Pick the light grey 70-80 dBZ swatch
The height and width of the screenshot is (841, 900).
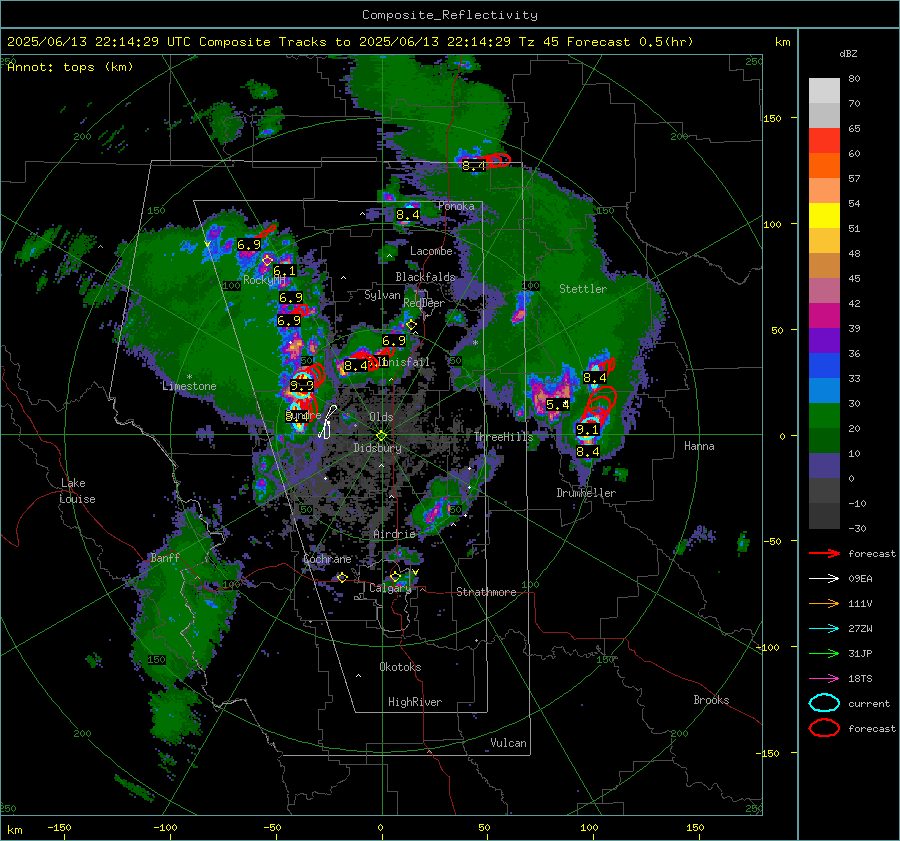(x=824, y=91)
